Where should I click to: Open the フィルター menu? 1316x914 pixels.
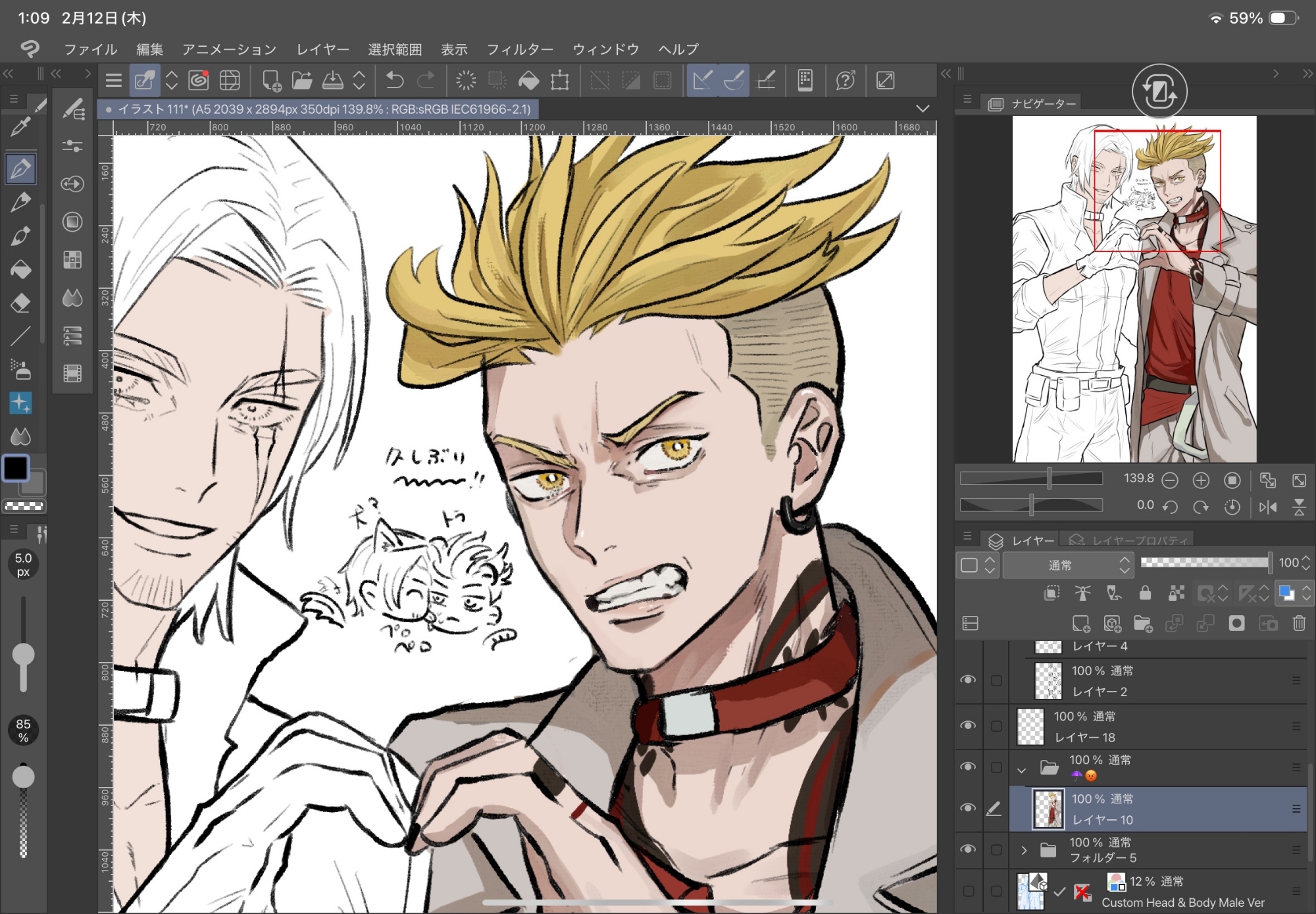pyautogui.click(x=519, y=49)
